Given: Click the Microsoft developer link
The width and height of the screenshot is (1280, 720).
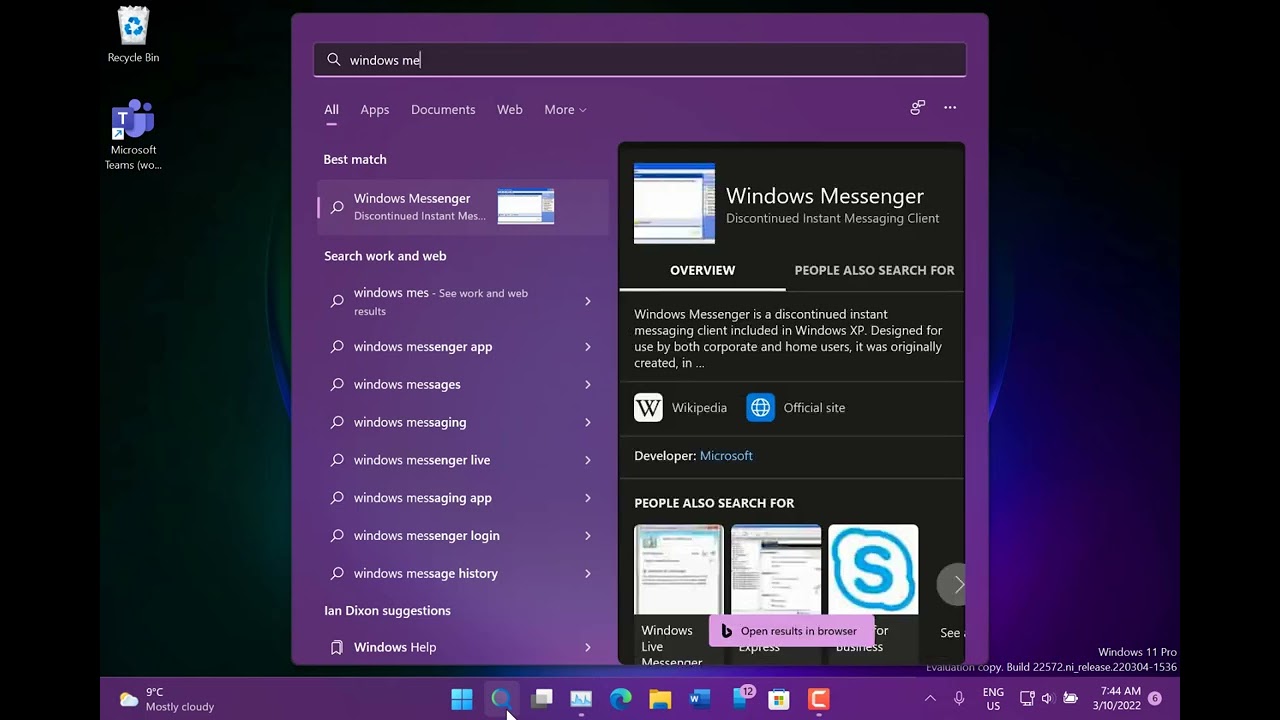Looking at the screenshot, I should (726, 456).
